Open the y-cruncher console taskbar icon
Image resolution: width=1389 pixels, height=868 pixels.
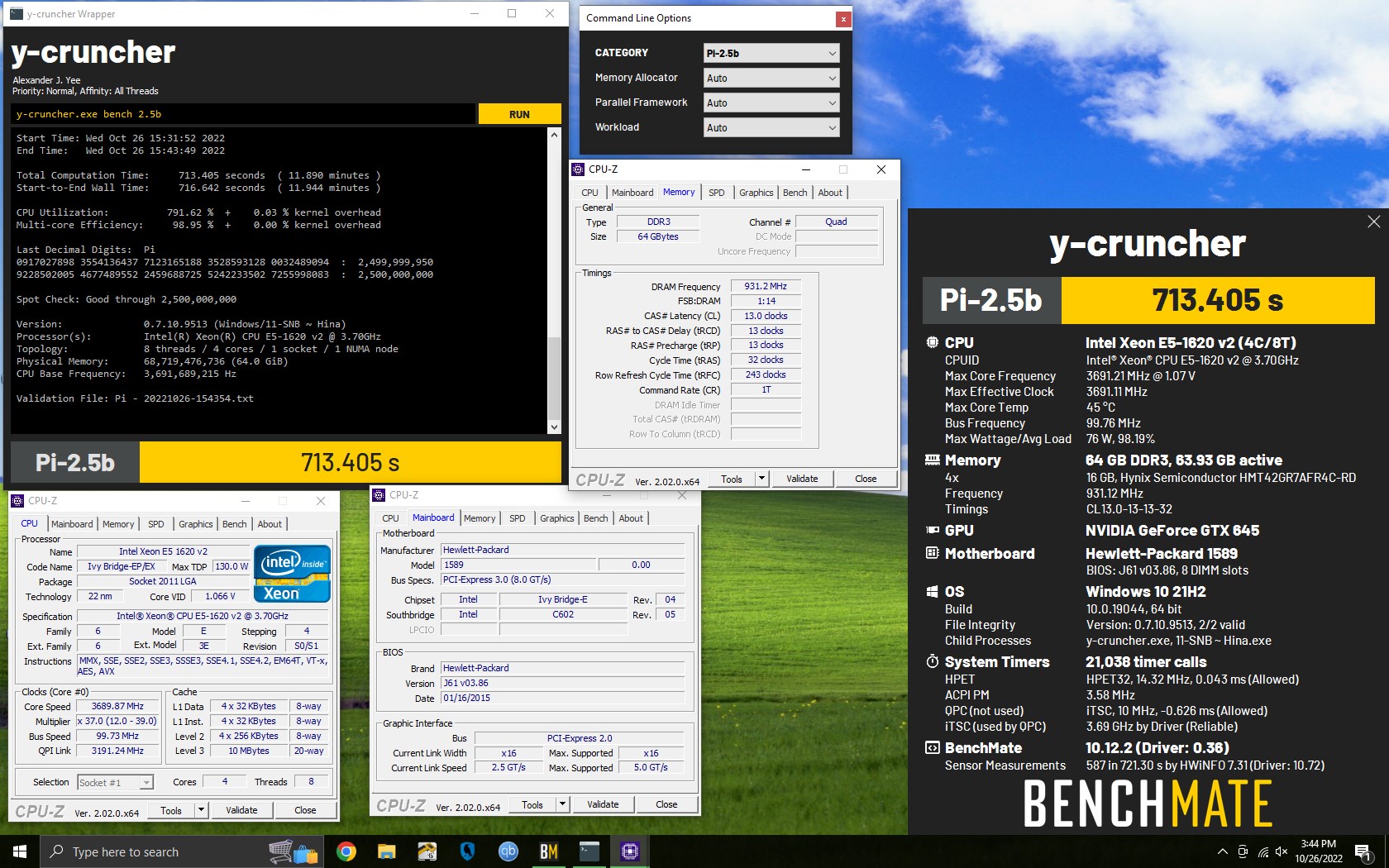coord(589,851)
